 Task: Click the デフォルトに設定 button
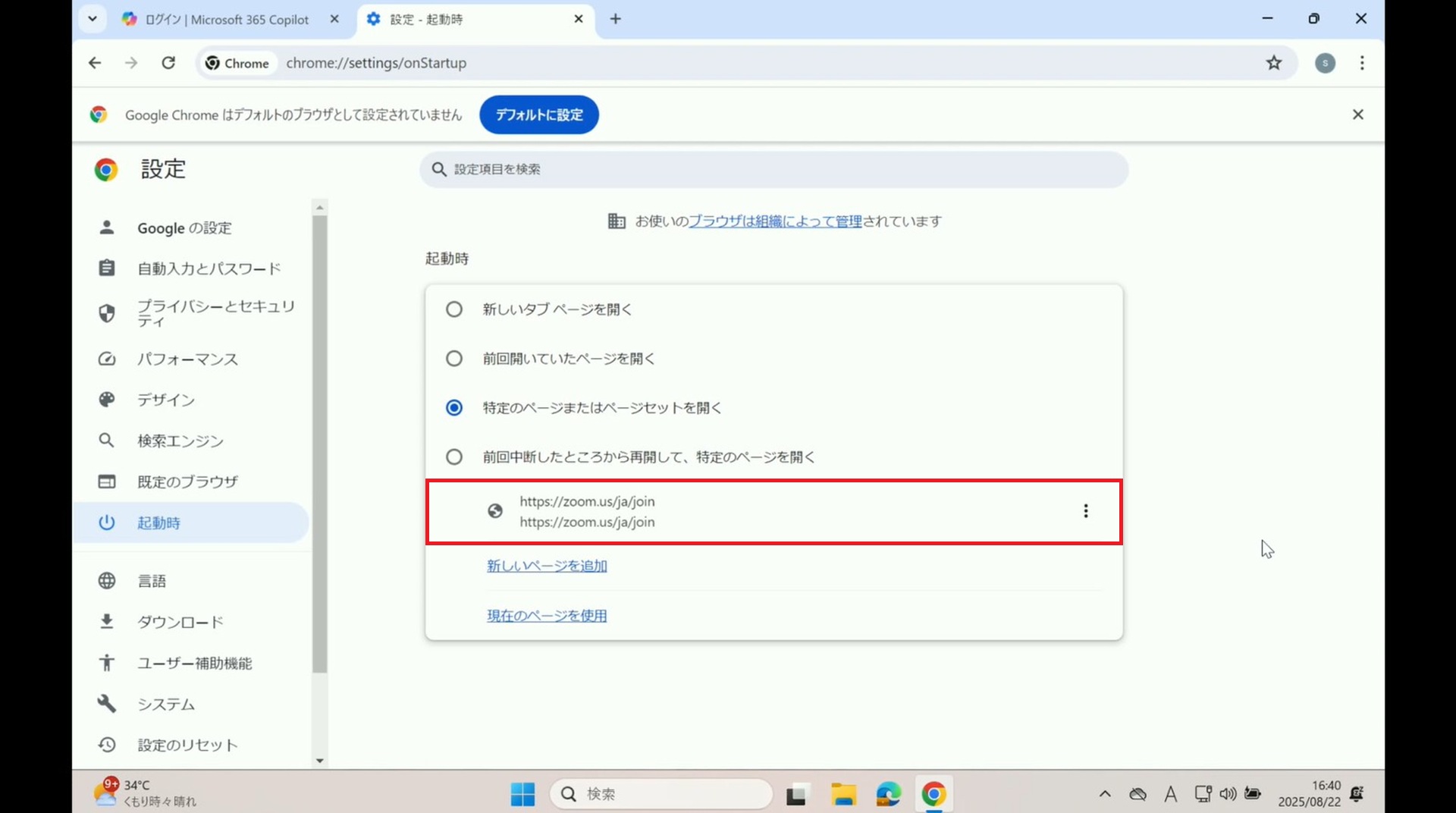pyautogui.click(x=538, y=115)
